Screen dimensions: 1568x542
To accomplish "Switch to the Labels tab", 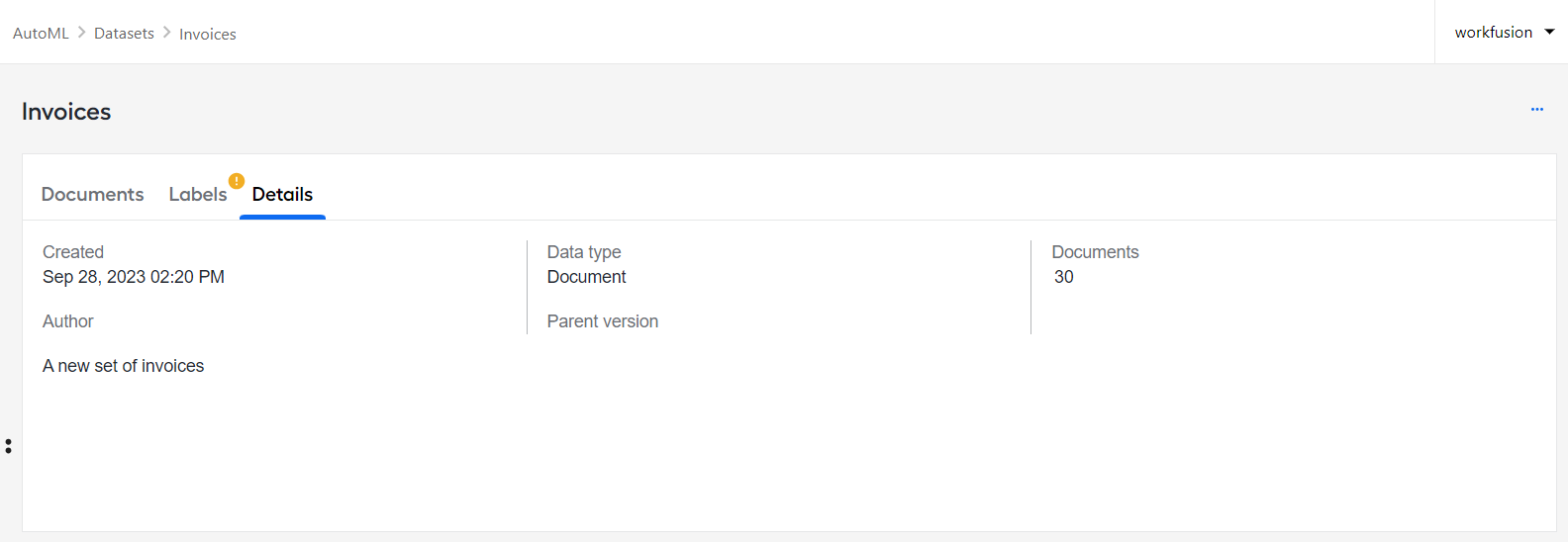I will pyautogui.click(x=198, y=195).
